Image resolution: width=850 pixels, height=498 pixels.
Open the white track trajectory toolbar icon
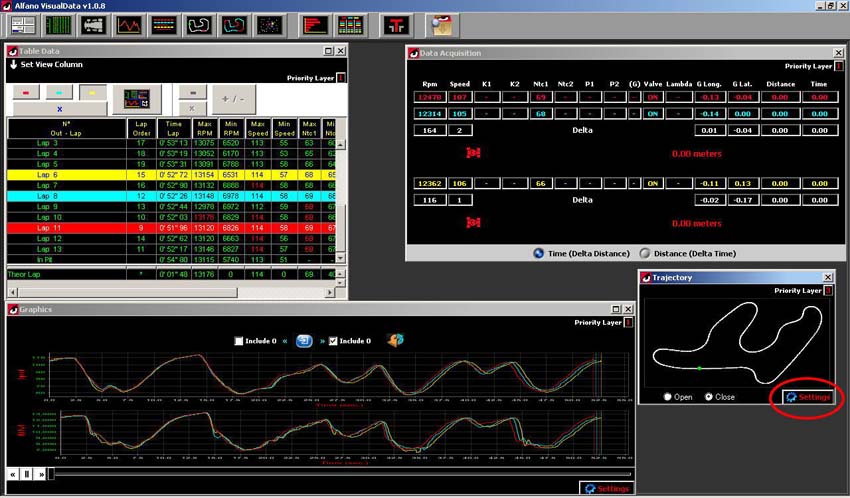(199, 25)
